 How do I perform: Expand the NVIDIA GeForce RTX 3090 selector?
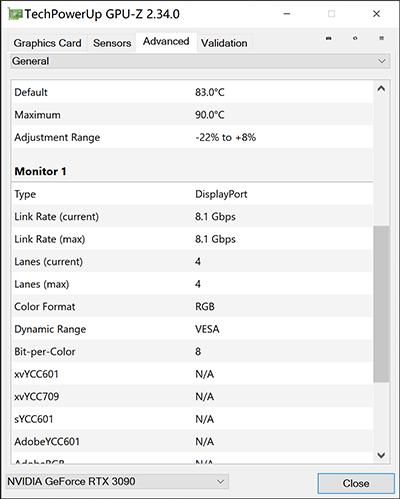117,482
